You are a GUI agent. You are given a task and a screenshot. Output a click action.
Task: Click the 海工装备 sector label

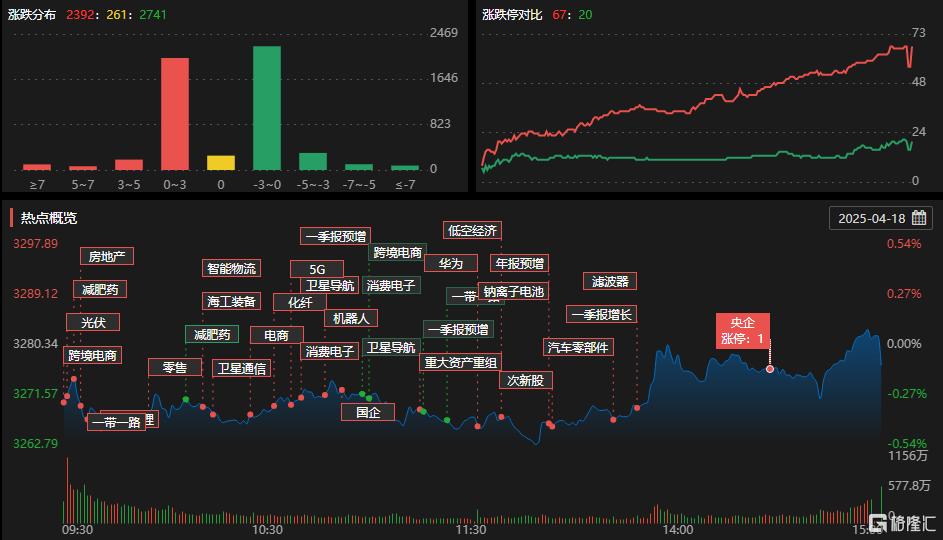pyautogui.click(x=231, y=301)
